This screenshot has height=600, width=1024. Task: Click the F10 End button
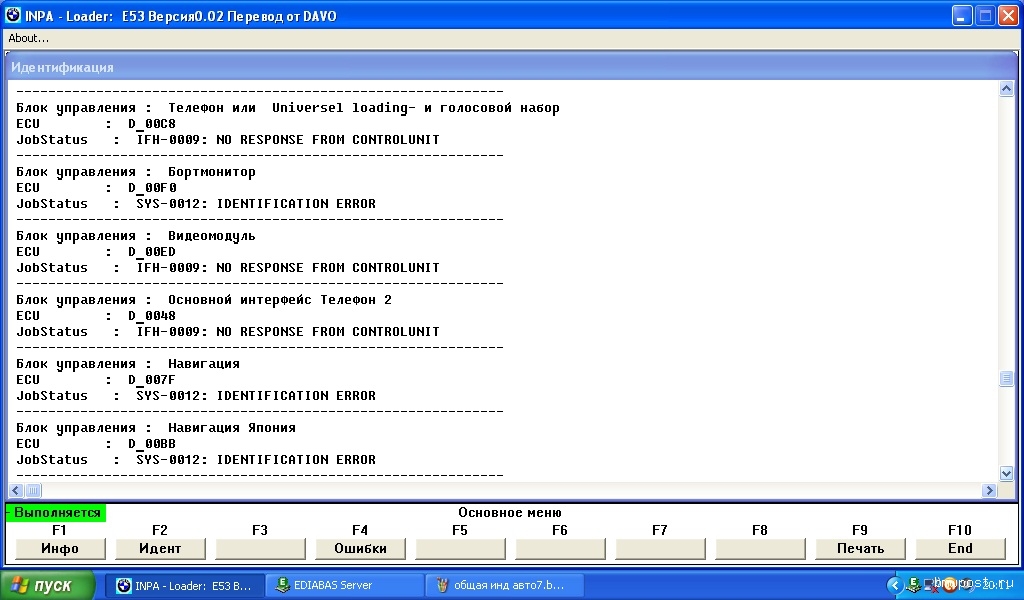pos(960,548)
